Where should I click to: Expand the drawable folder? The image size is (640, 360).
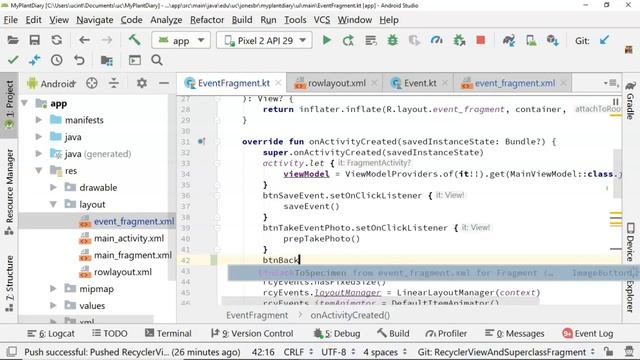[53, 187]
